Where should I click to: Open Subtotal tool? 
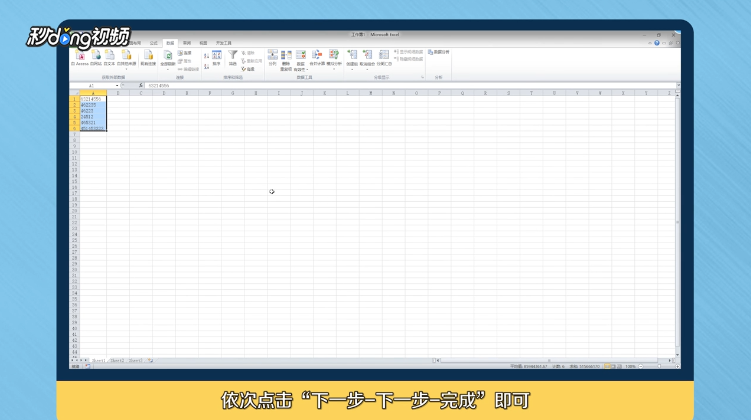384,57
